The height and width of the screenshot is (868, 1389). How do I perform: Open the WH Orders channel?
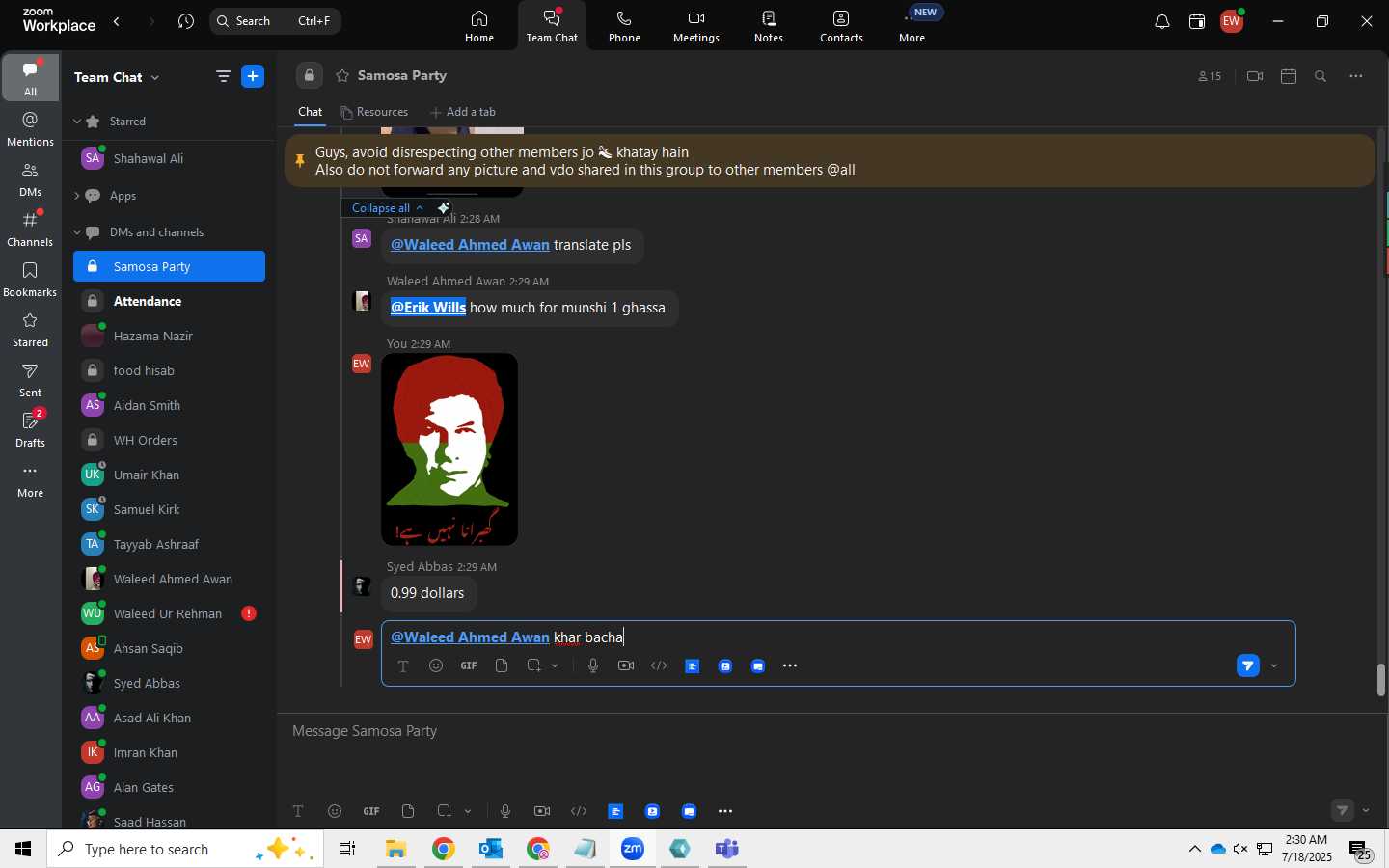(169, 441)
